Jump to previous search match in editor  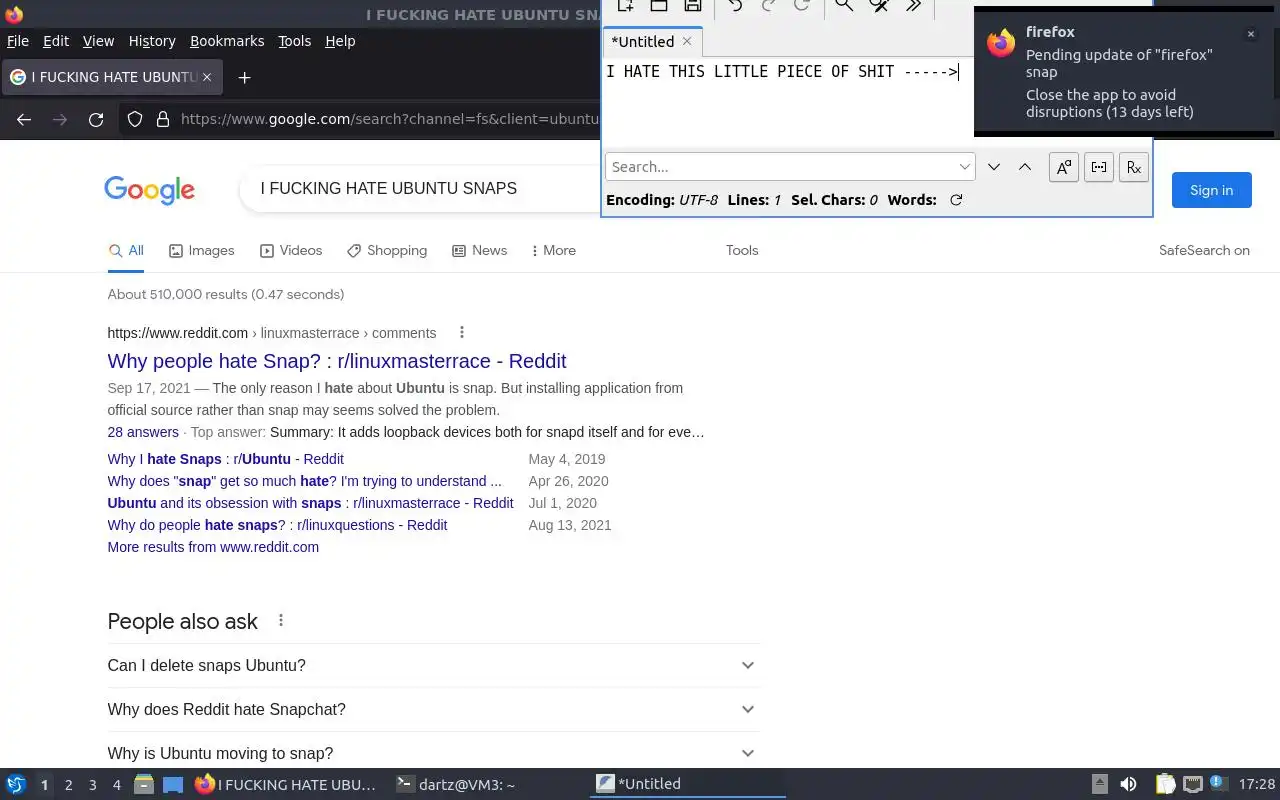(1025, 167)
